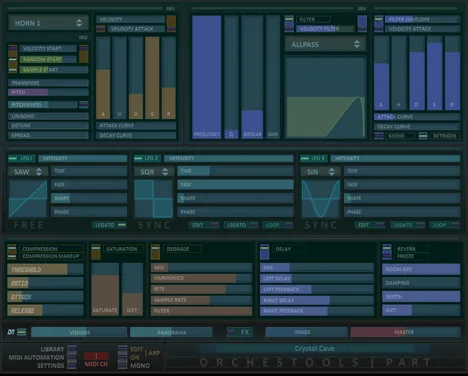Click the LFO 3 Loop button

tap(444, 225)
